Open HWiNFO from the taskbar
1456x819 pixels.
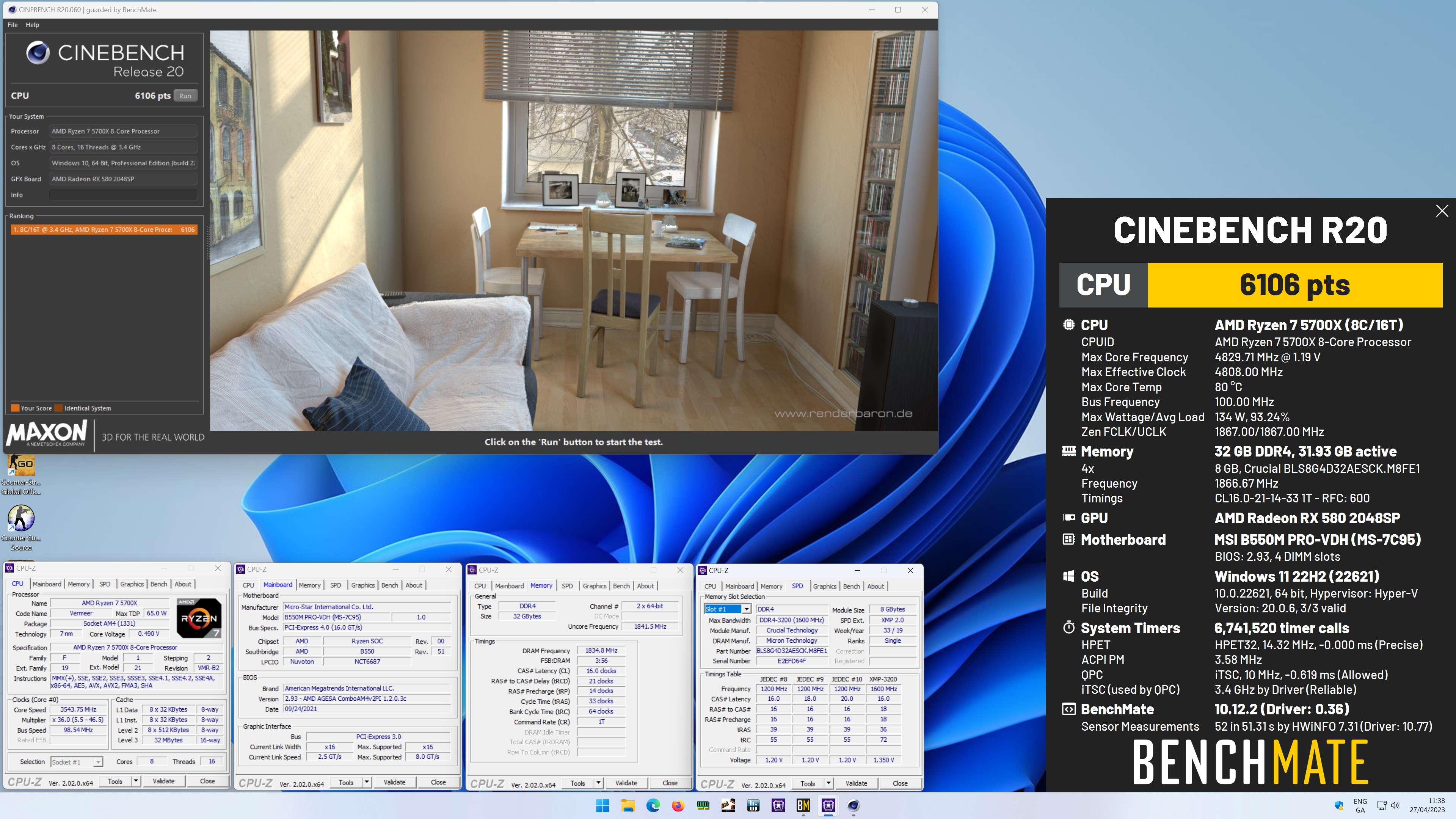[x=753, y=805]
